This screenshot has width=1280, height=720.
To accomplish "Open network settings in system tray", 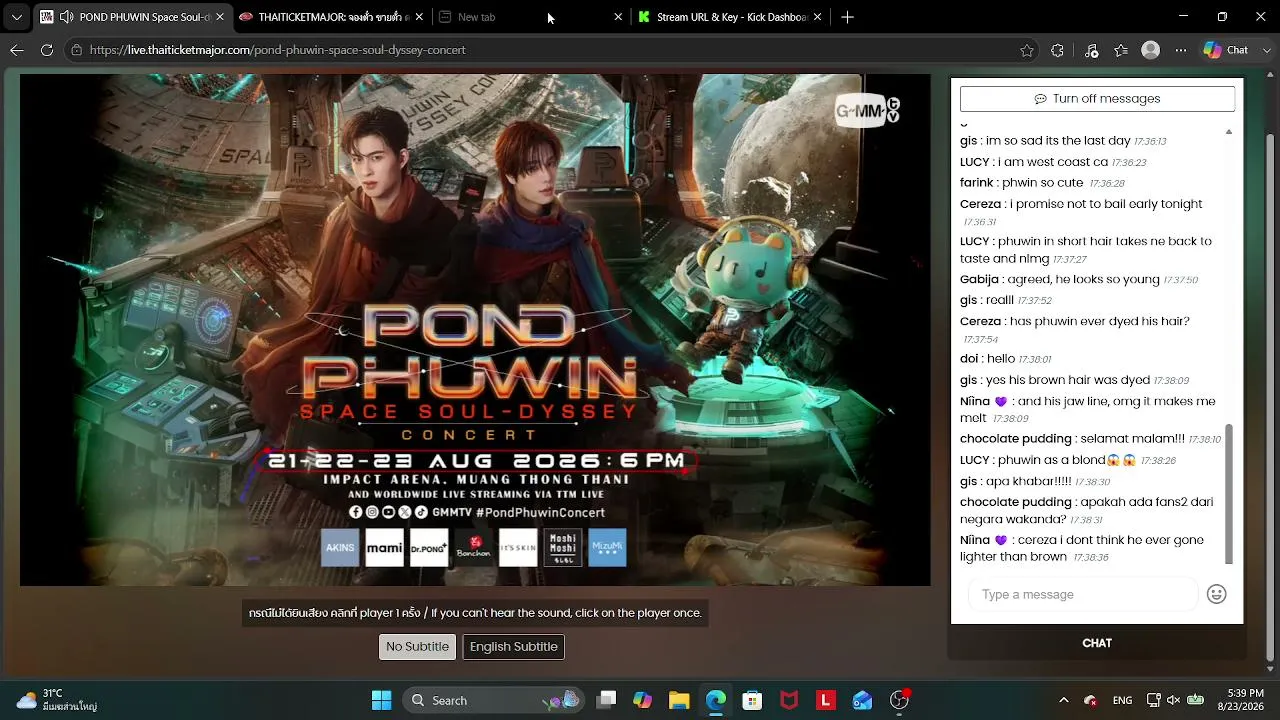I will pyautogui.click(x=1154, y=700).
